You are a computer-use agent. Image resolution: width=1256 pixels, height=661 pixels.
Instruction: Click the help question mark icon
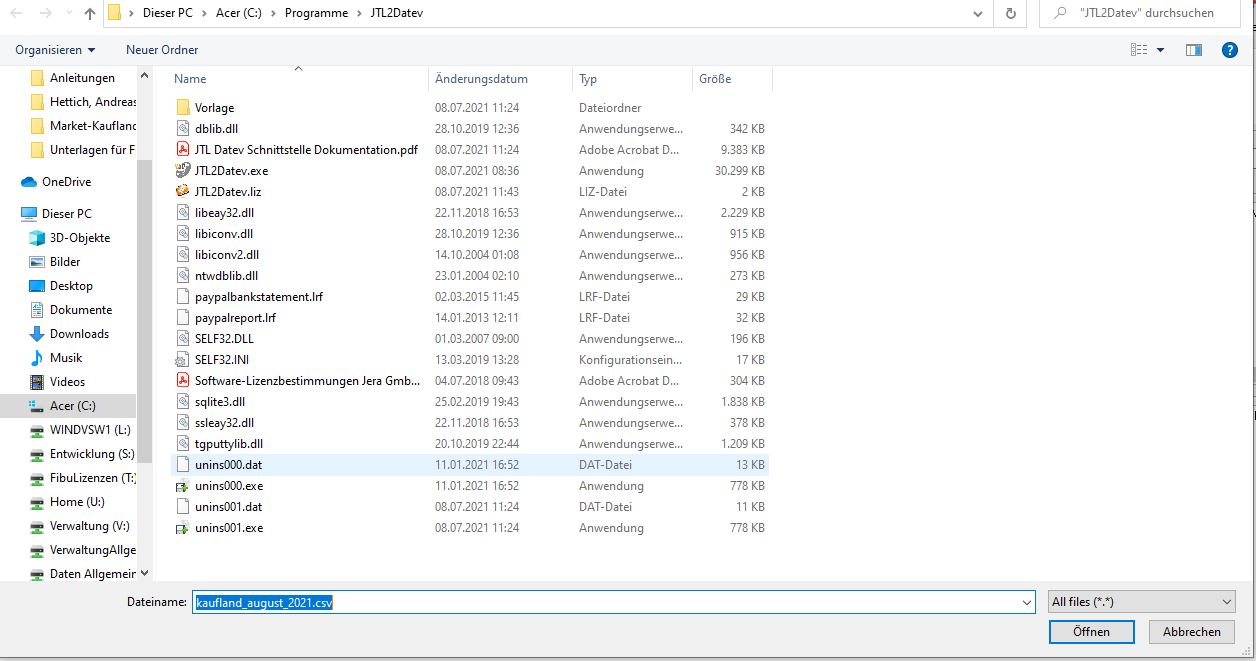(x=1230, y=49)
